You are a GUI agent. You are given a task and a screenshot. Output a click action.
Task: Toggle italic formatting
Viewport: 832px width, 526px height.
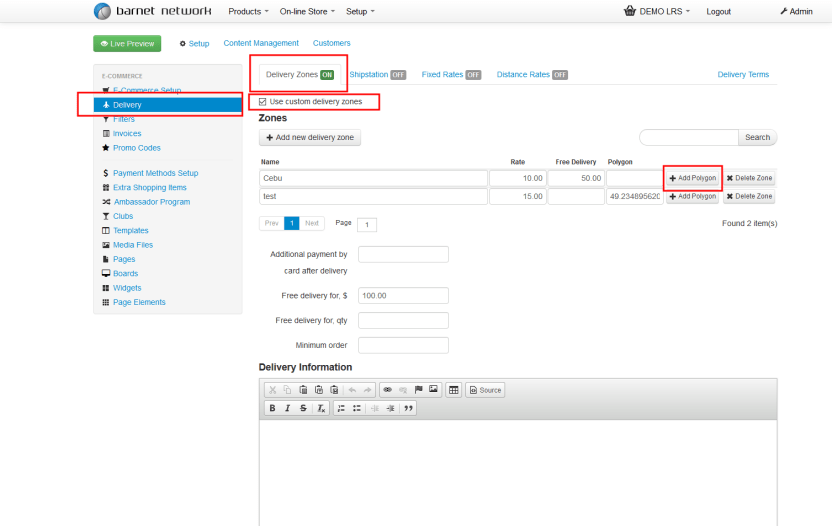coord(288,408)
